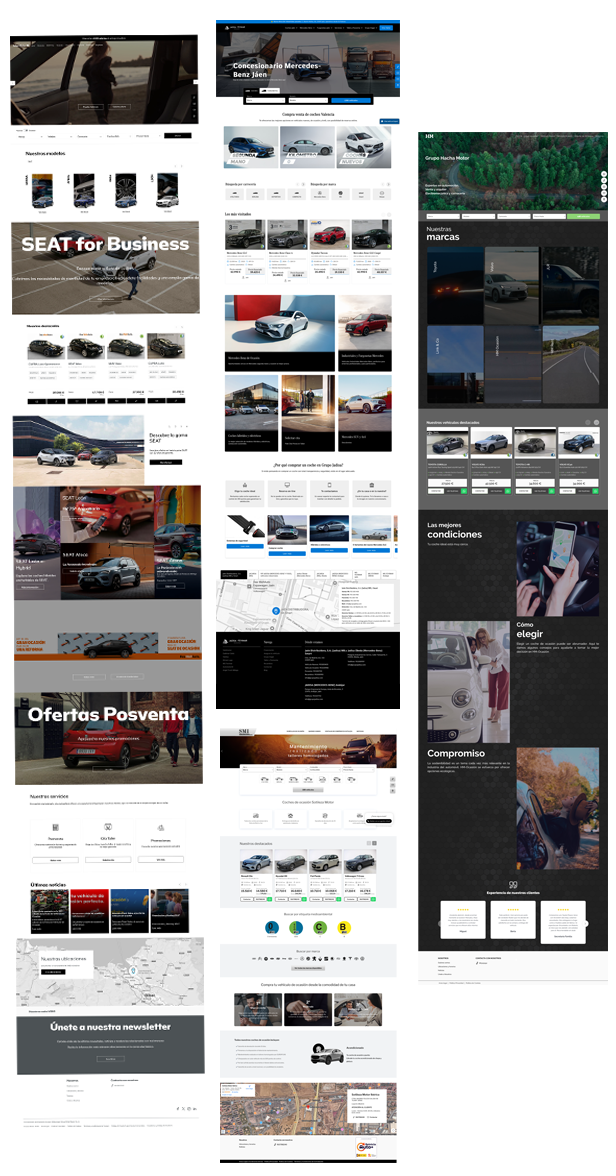Show next slide in SEAT hero carousel

click(195, 81)
